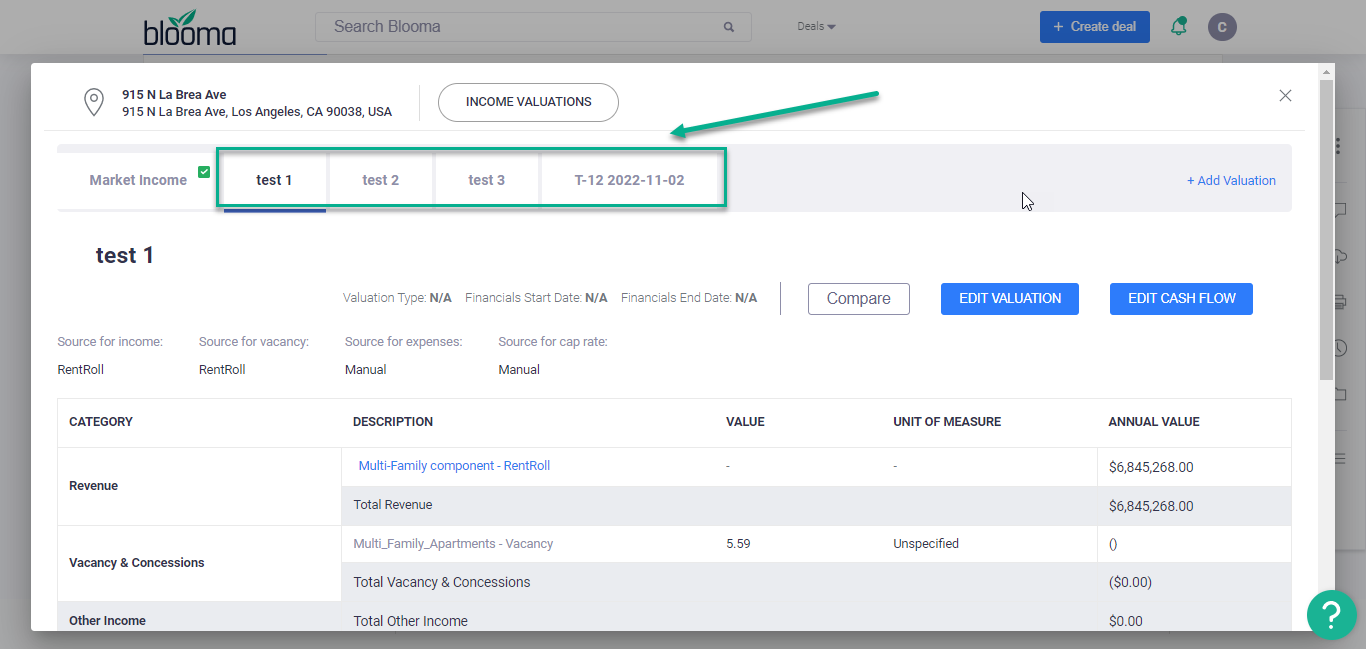The image size is (1366, 649).
Task: Click the full Los Angeles address line
Action: [x=257, y=112]
